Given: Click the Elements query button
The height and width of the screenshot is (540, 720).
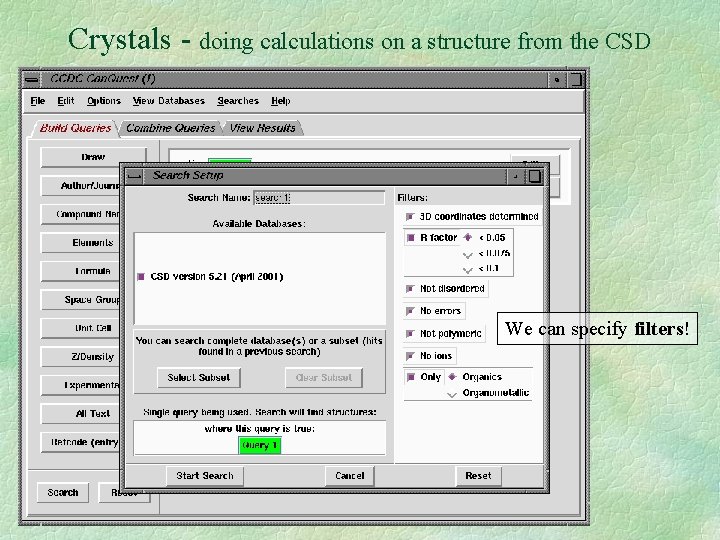Looking at the screenshot, I should [x=80, y=243].
